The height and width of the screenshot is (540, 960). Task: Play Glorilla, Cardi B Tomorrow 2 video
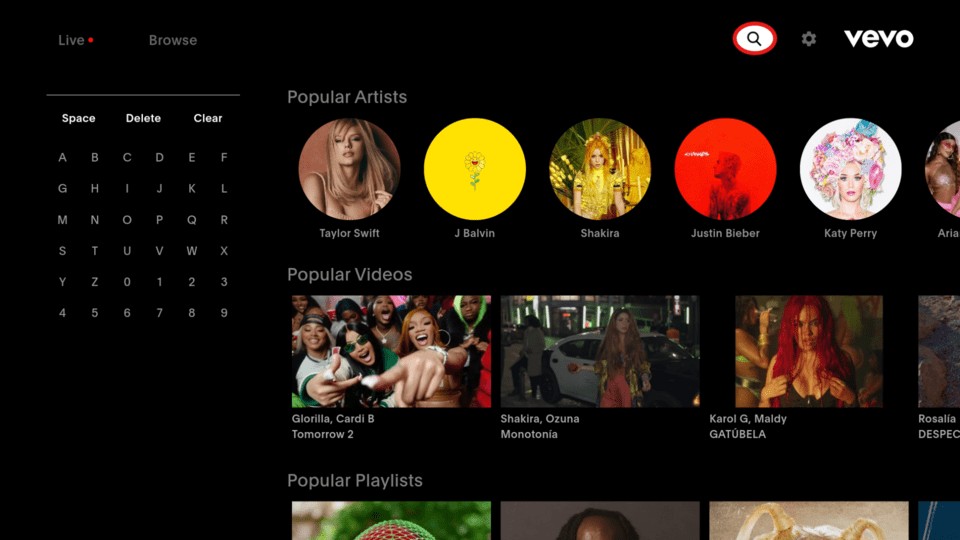391,351
